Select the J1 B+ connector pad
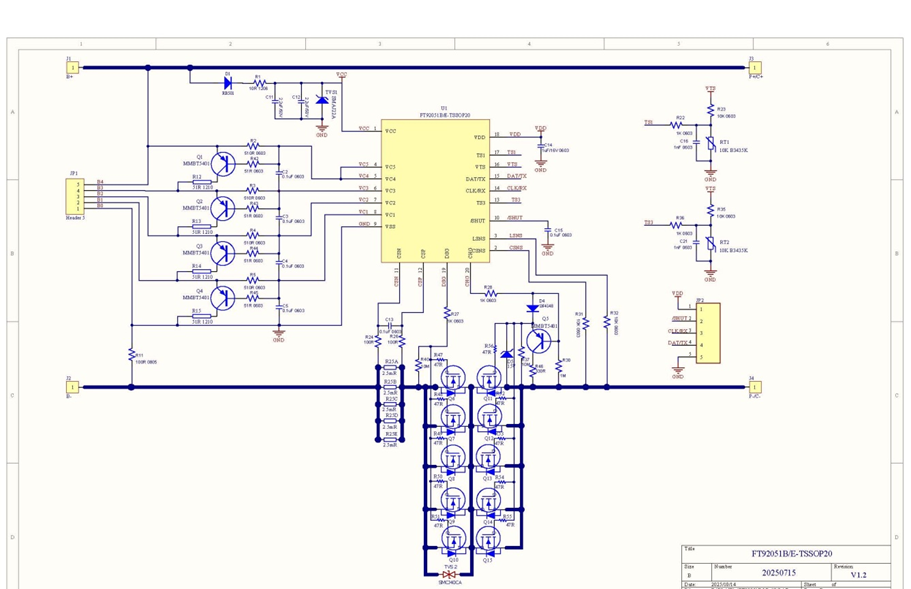The height and width of the screenshot is (589, 911). (72, 67)
